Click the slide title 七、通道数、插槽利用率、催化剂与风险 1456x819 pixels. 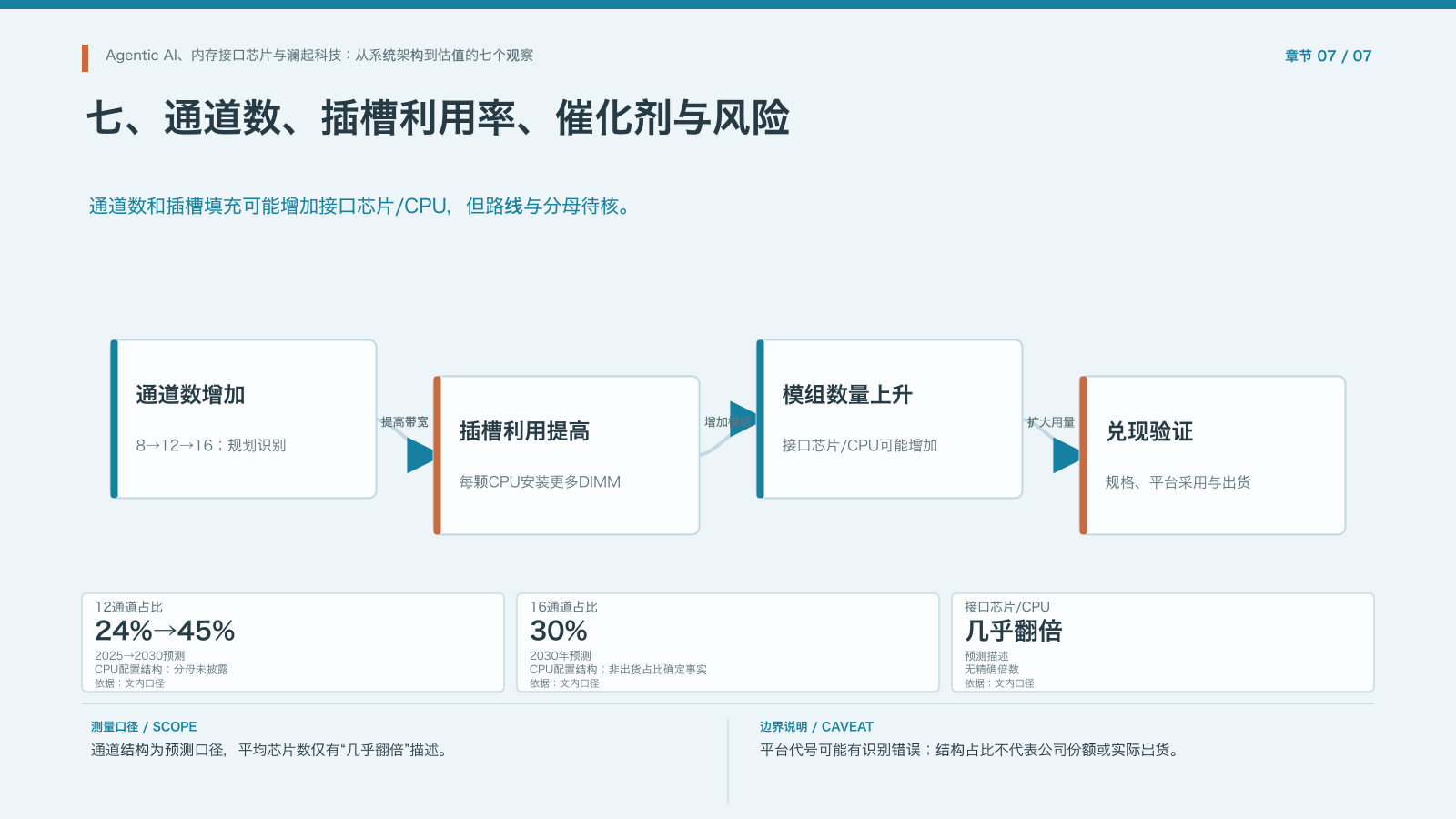point(438,118)
